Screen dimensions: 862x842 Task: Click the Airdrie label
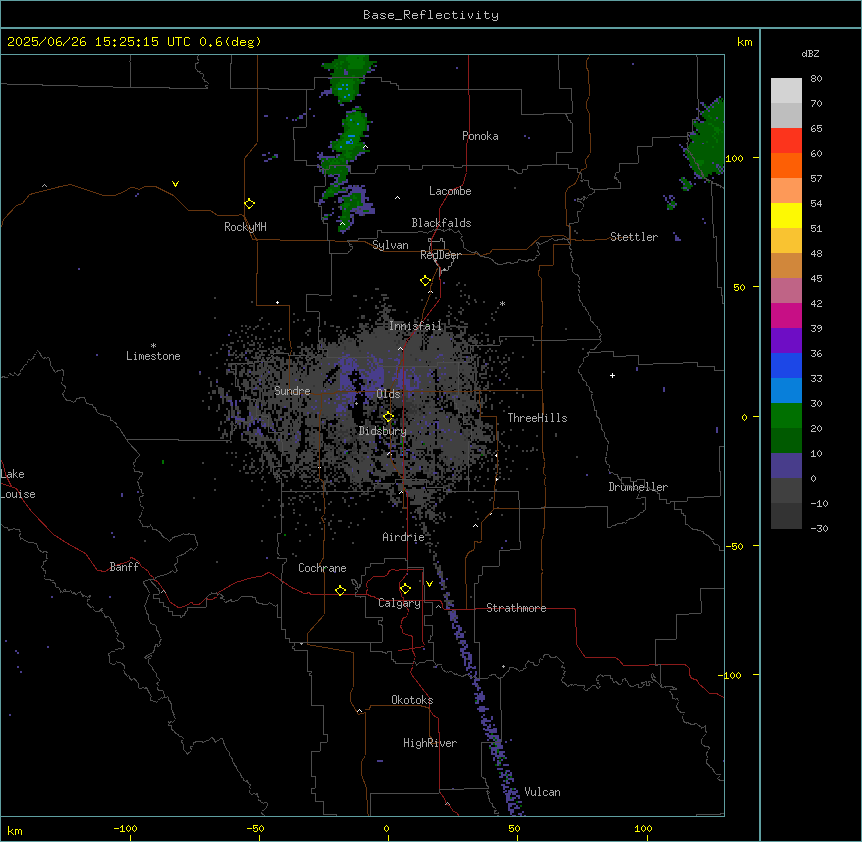pos(403,537)
